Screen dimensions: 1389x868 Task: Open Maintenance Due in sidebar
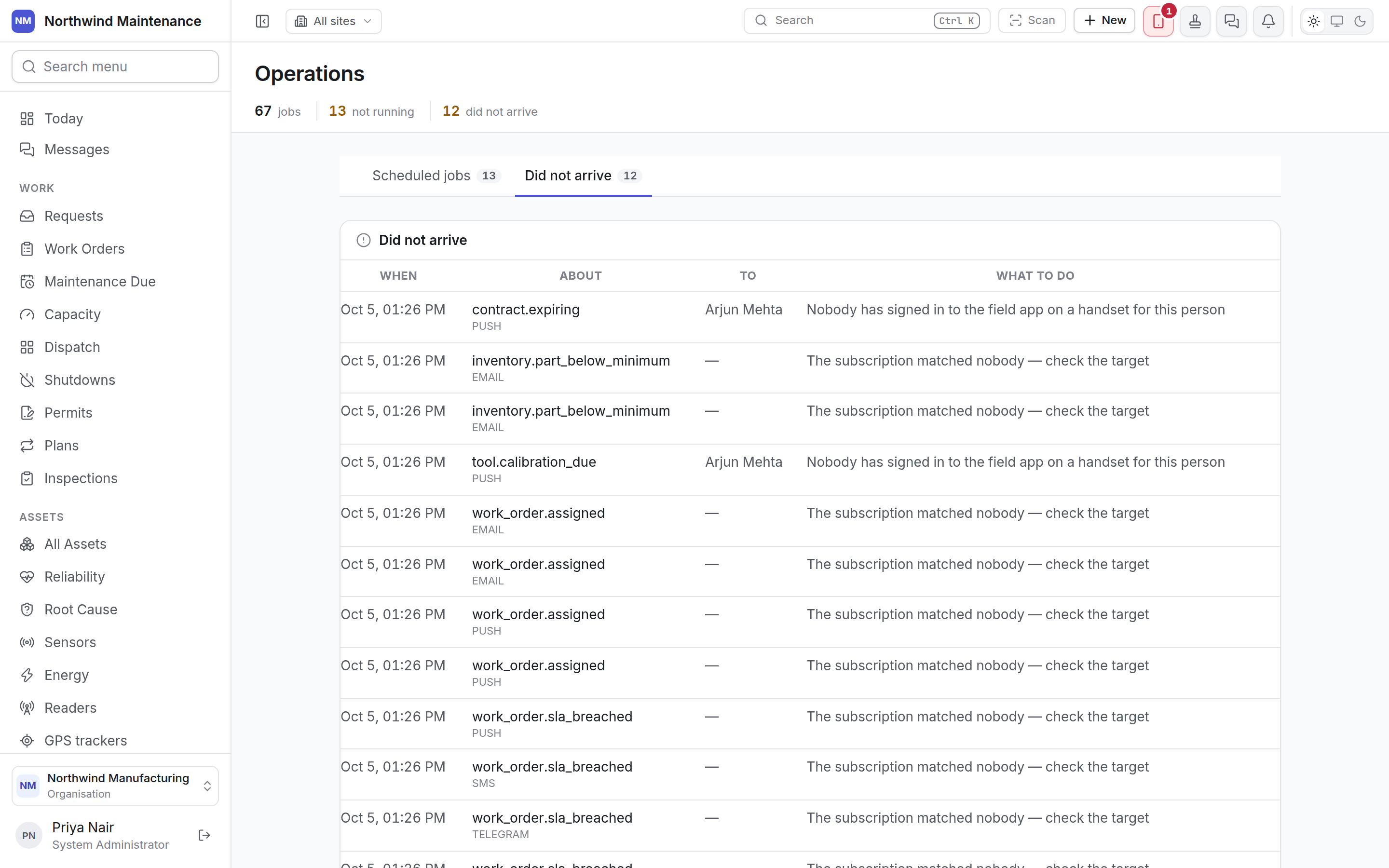115,281
